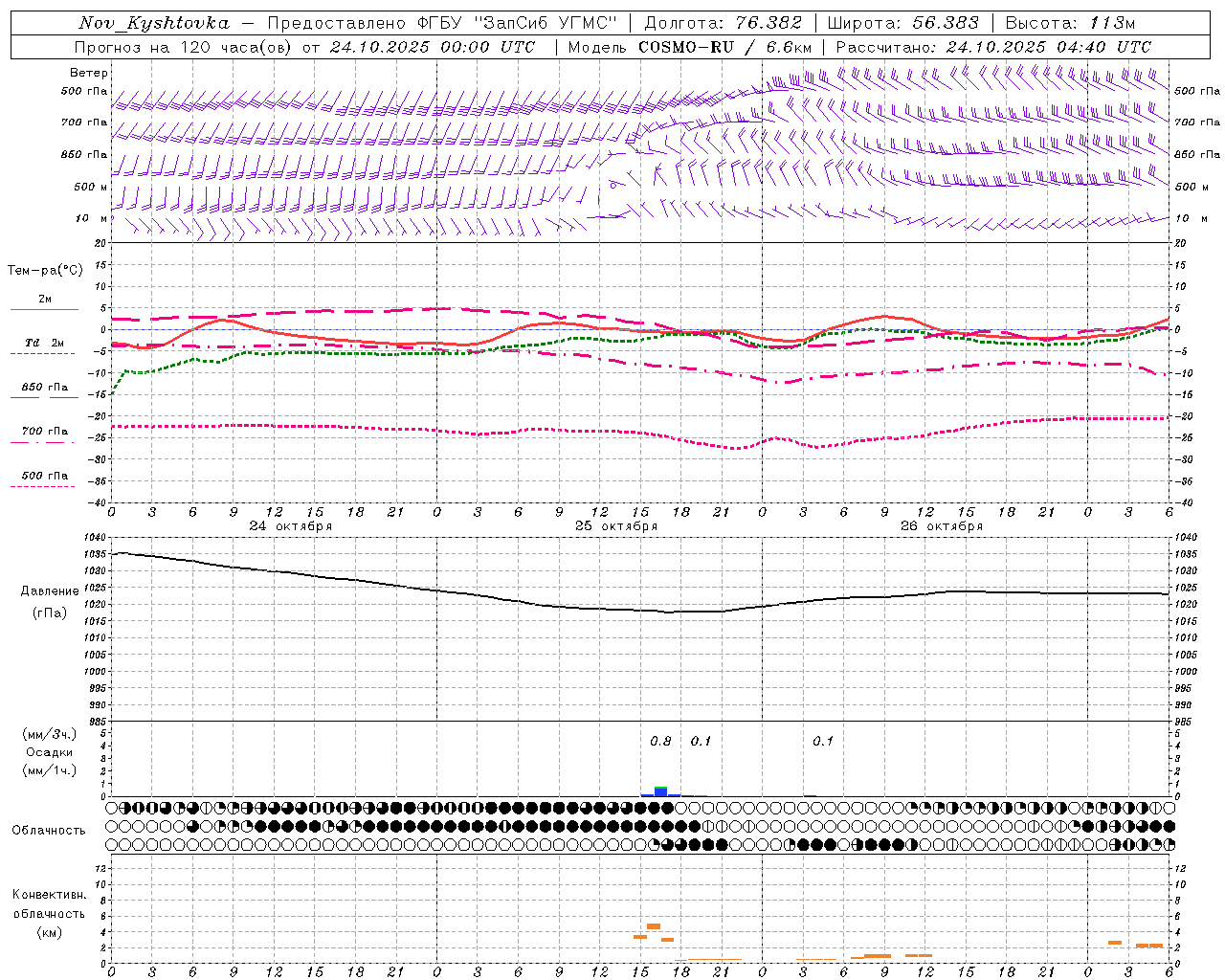The height and width of the screenshot is (980, 1225).
Task: Click the '(мм/3ч.)' precipitation unit label
Action: point(50,734)
